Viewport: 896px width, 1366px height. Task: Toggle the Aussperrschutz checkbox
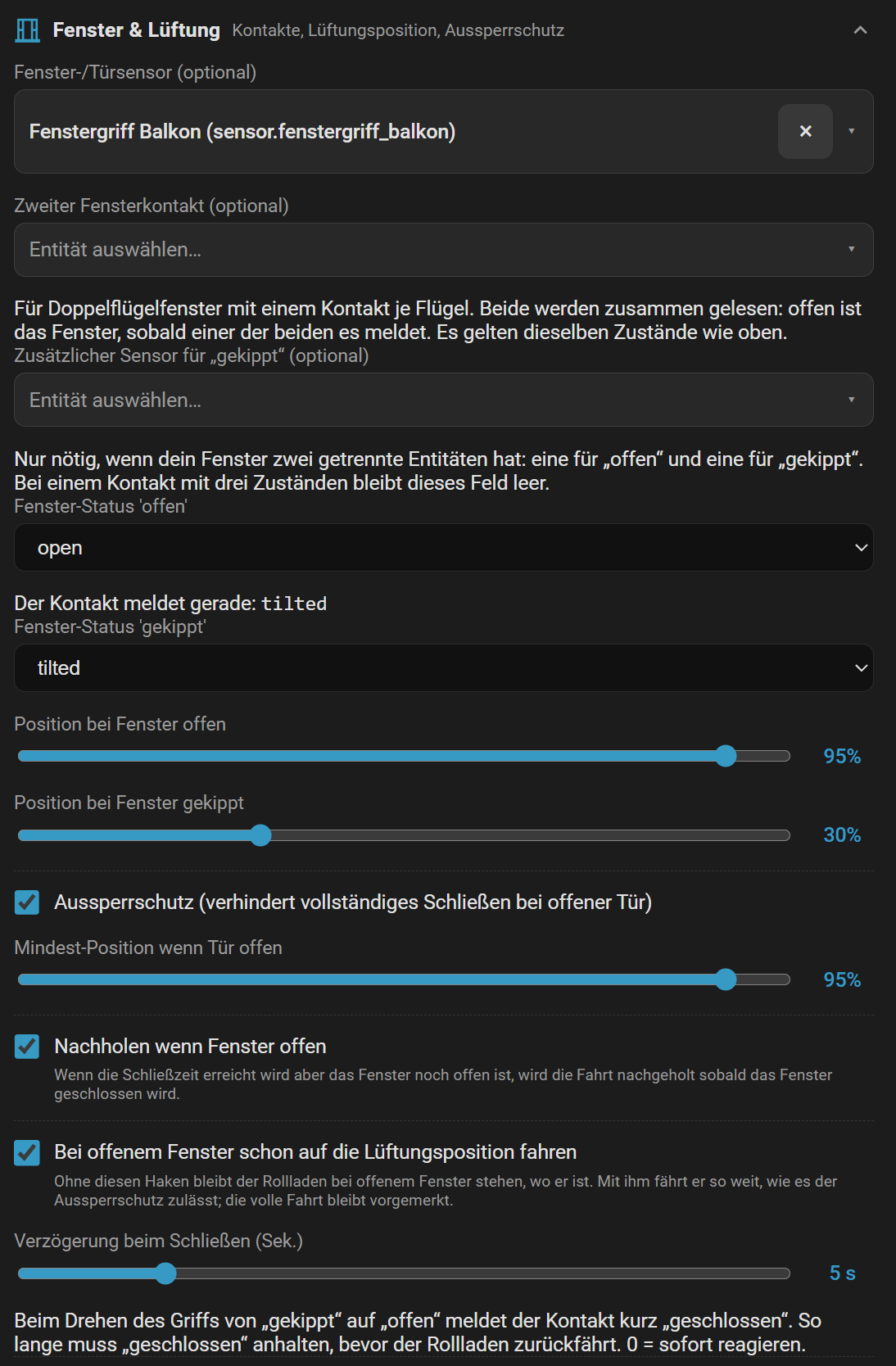click(27, 902)
